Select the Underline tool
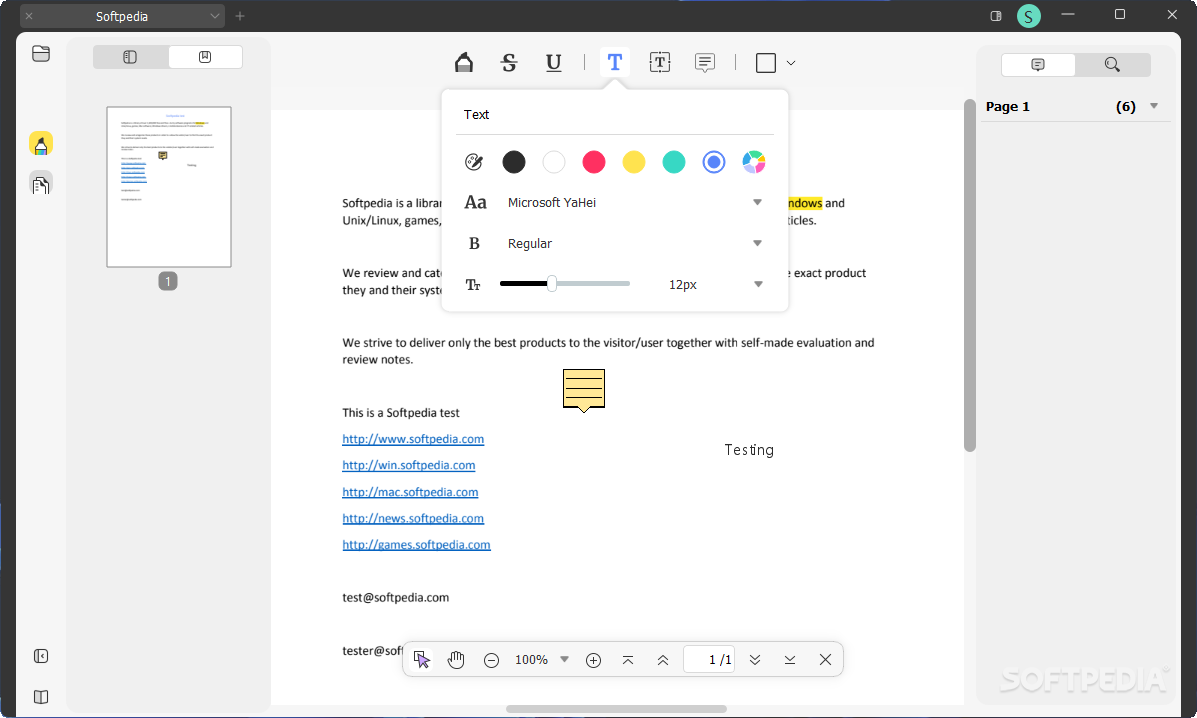1197x718 pixels. 553,63
